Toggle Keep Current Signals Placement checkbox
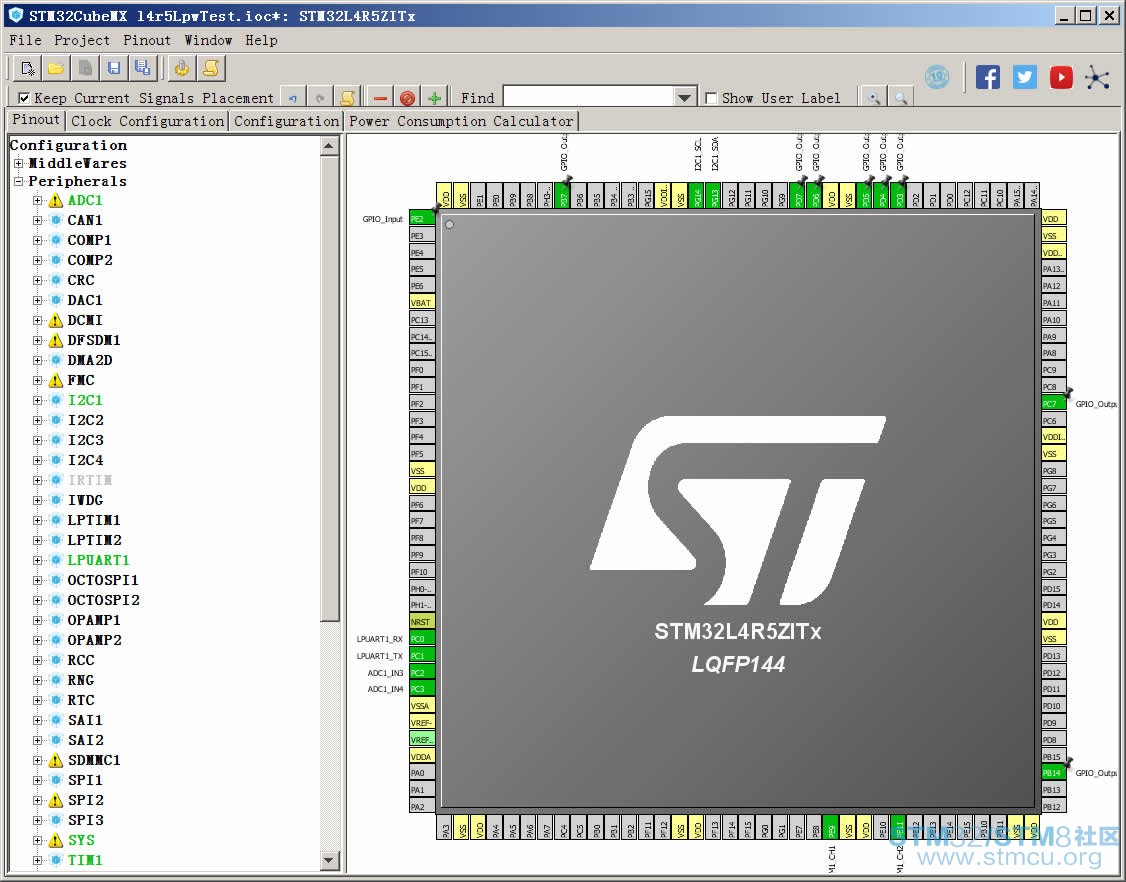The height and width of the screenshot is (882, 1126). coord(24,98)
